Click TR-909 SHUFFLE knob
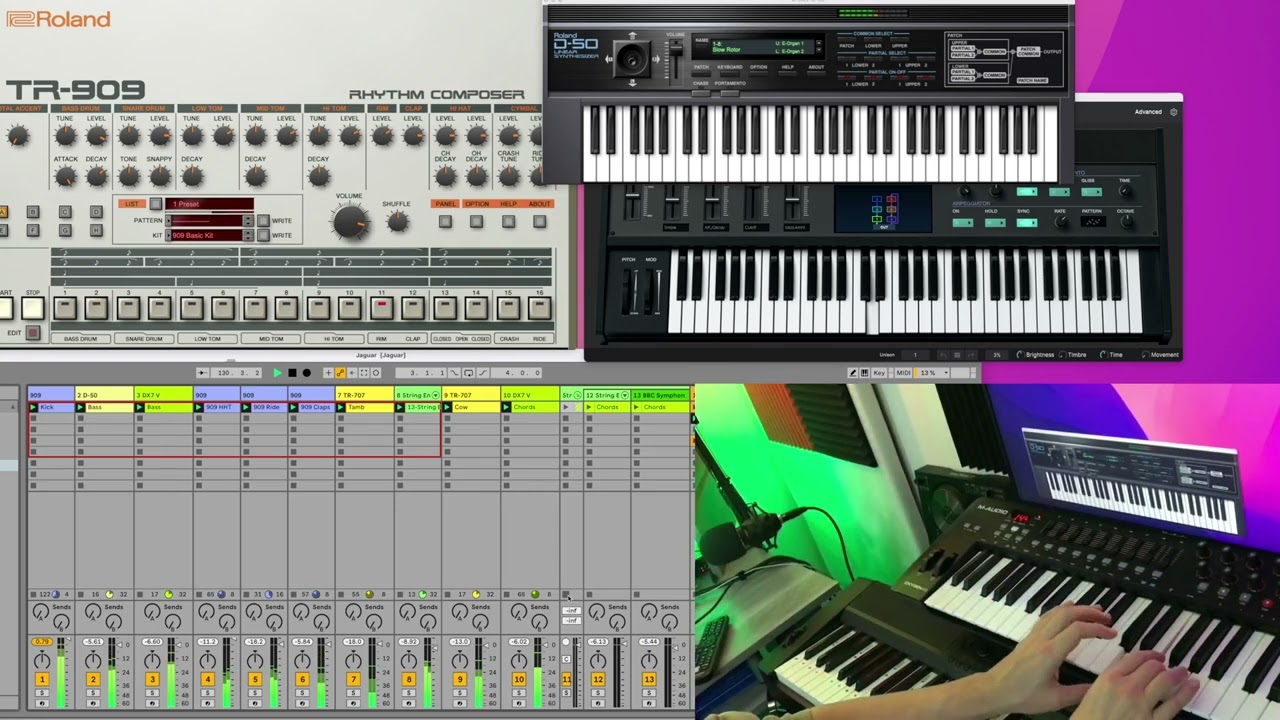Screen dimensions: 1280x720 click(x=397, y=221)
